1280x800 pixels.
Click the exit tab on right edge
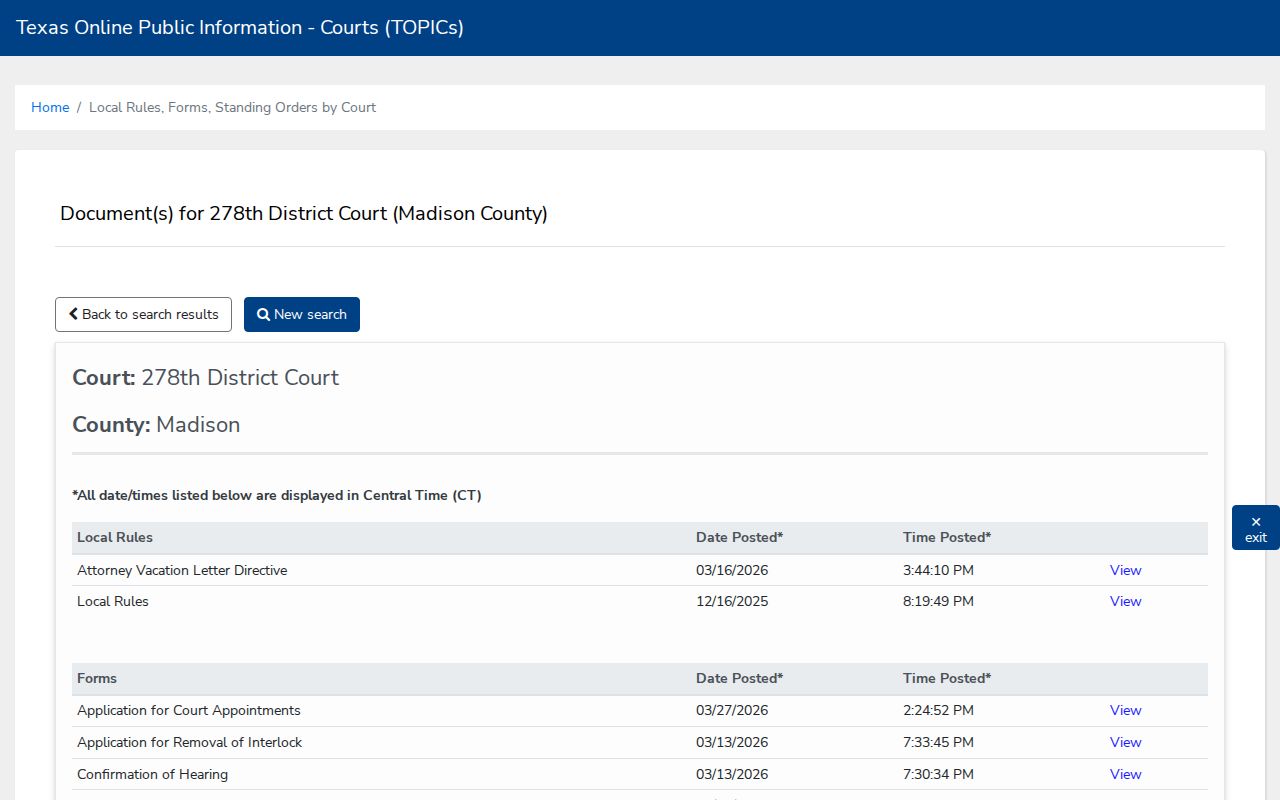point(1256,528)
